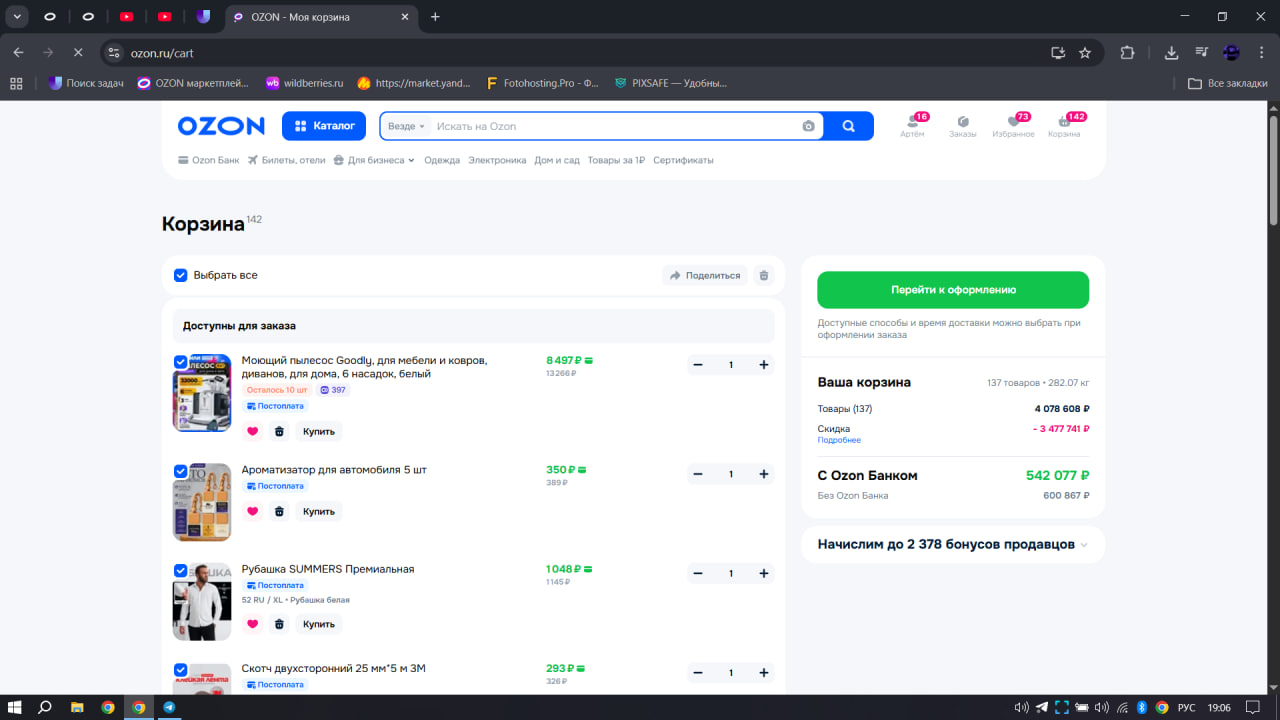Decrease quantity of Рубашка SUMMERS

(x=698, y=573)
